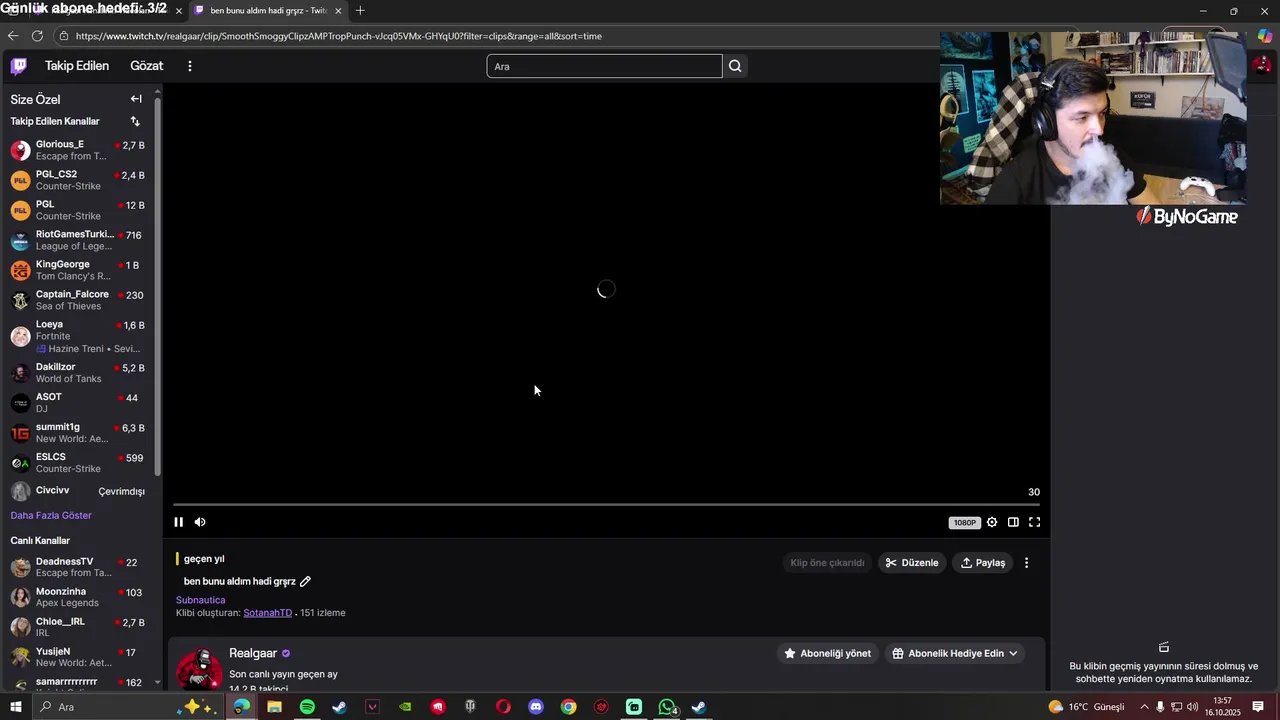1280x720 pixels.
Task: Open the Glorious_E channel
Action: click(x=78, y=150)
